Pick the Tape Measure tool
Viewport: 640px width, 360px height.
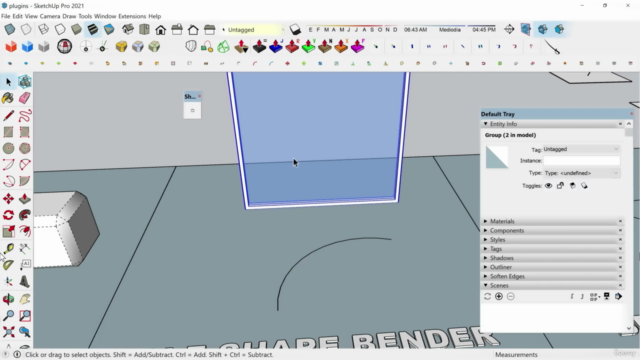8,249
